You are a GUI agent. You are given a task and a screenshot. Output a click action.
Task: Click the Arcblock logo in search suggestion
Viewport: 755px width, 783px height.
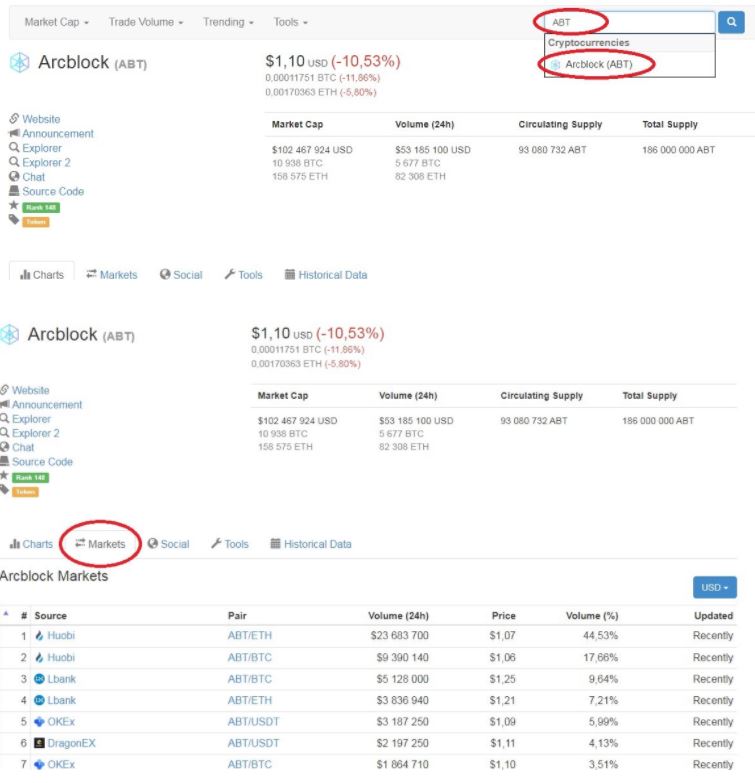[x=556, y=65]
